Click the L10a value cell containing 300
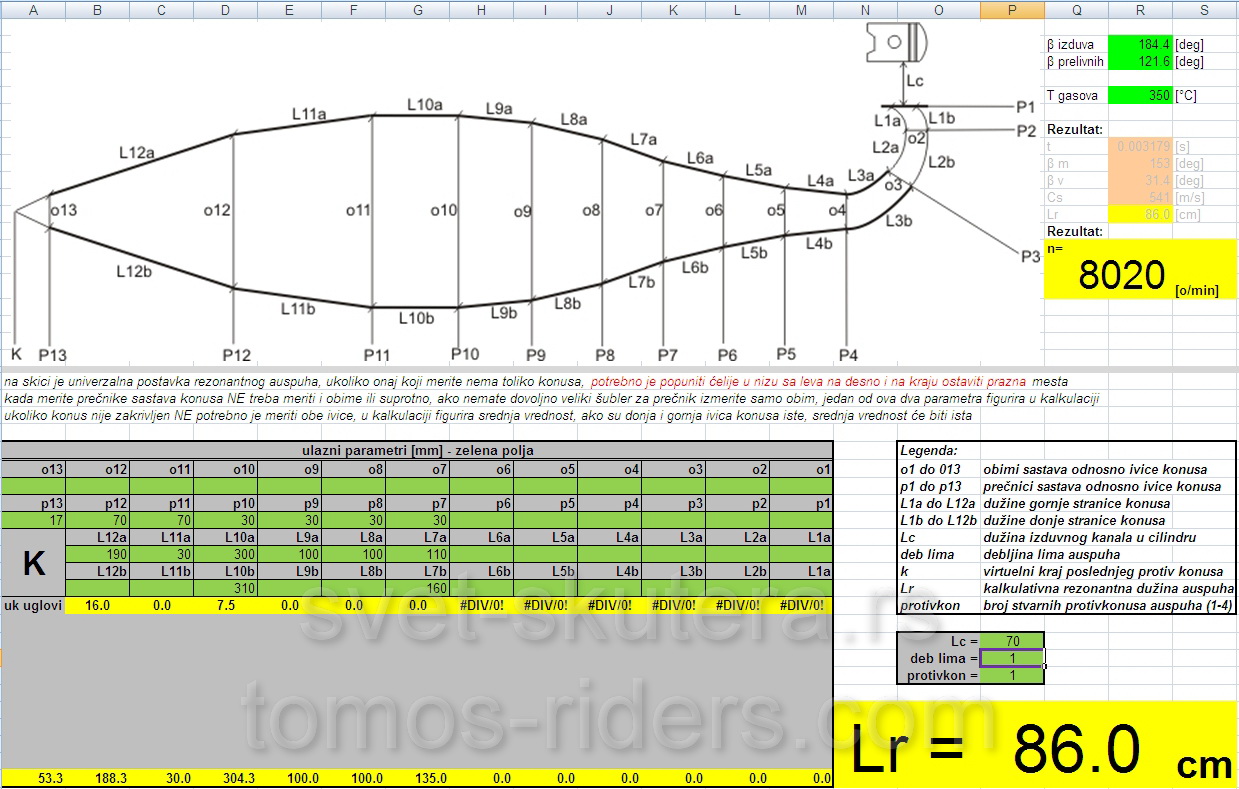Viewport: 1239px width, 789px height. pos(225,554)
